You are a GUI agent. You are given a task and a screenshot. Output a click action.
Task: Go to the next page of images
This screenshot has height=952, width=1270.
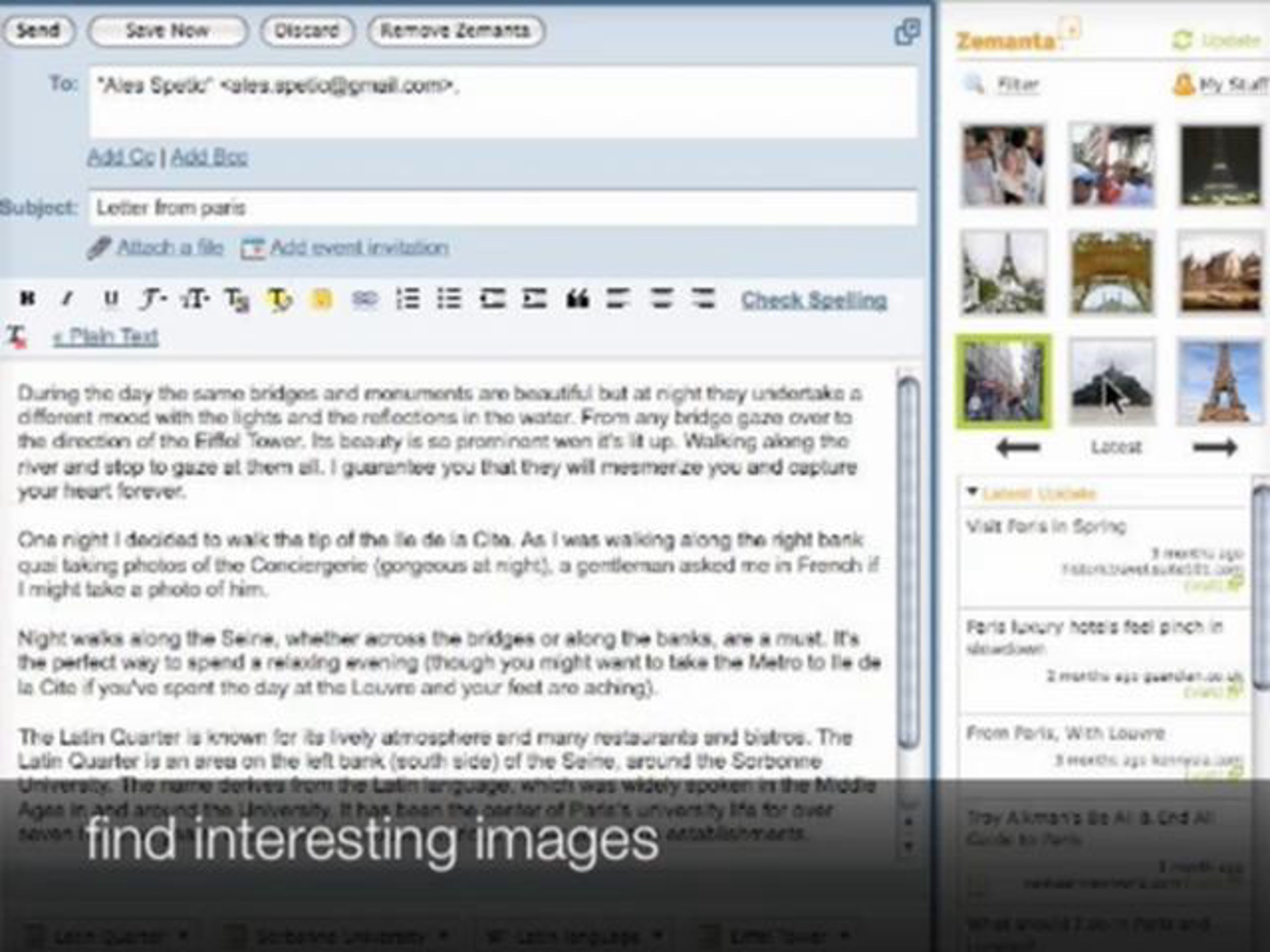1214,447
